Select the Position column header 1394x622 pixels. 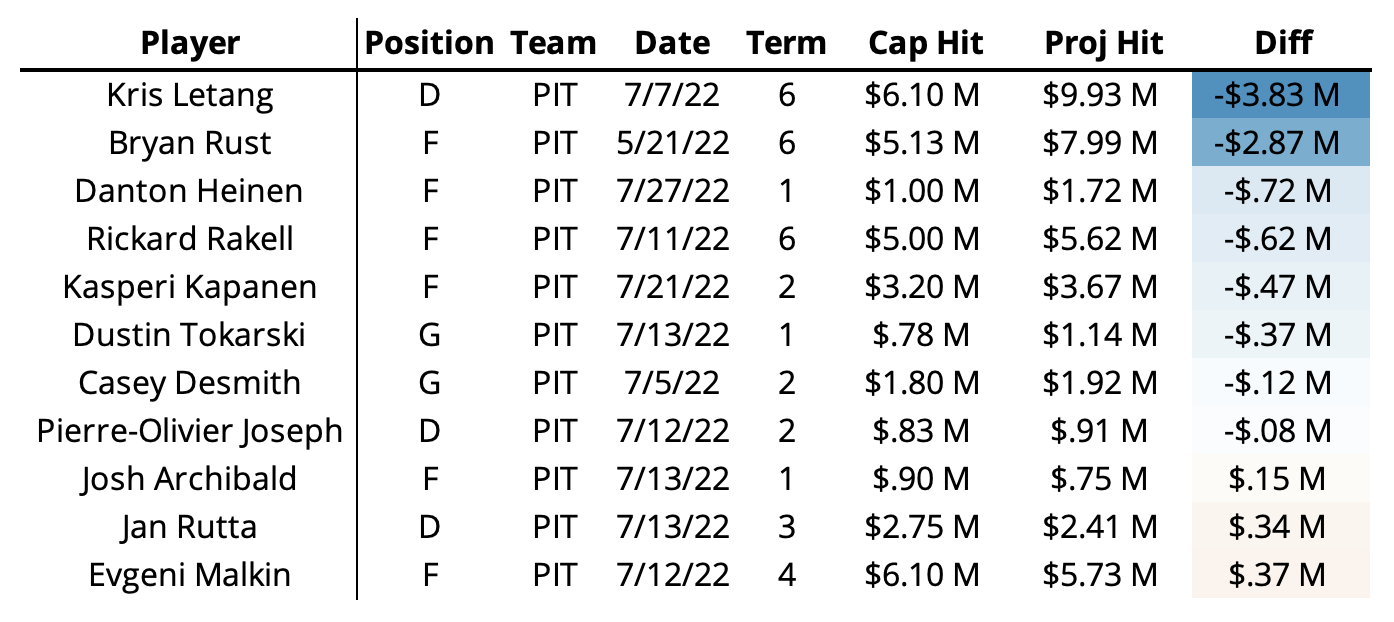pyautogui.click(x=429, y=43)
